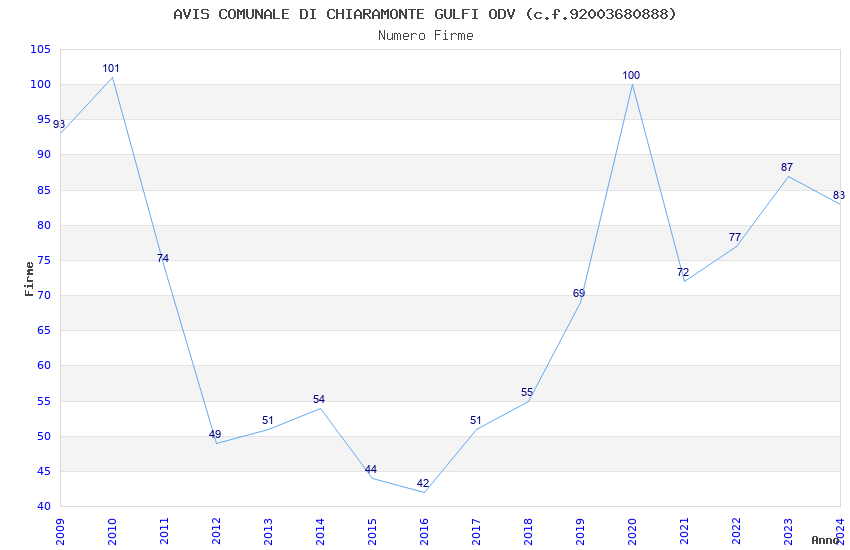Viewport: 850px width, 550px height.
Task: Select the y-axis tick label 100
Action: tap(41, 85)
